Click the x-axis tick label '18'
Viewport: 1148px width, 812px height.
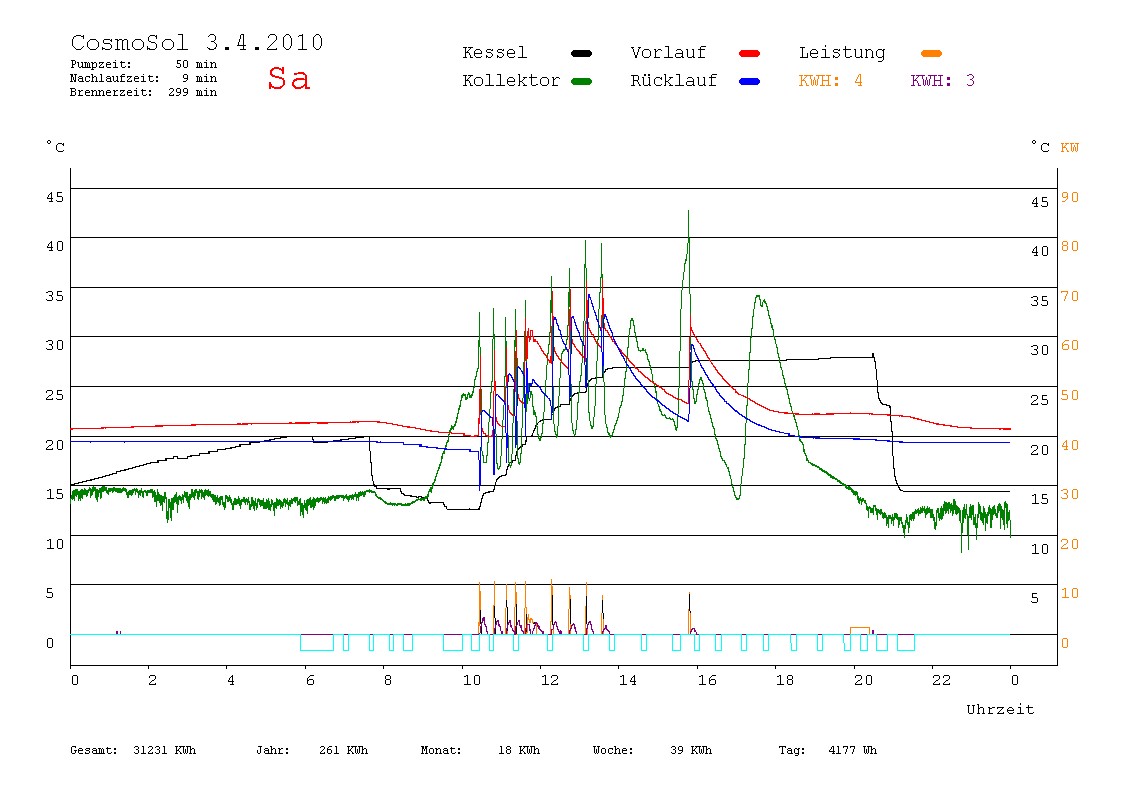[x=785, y=680]
